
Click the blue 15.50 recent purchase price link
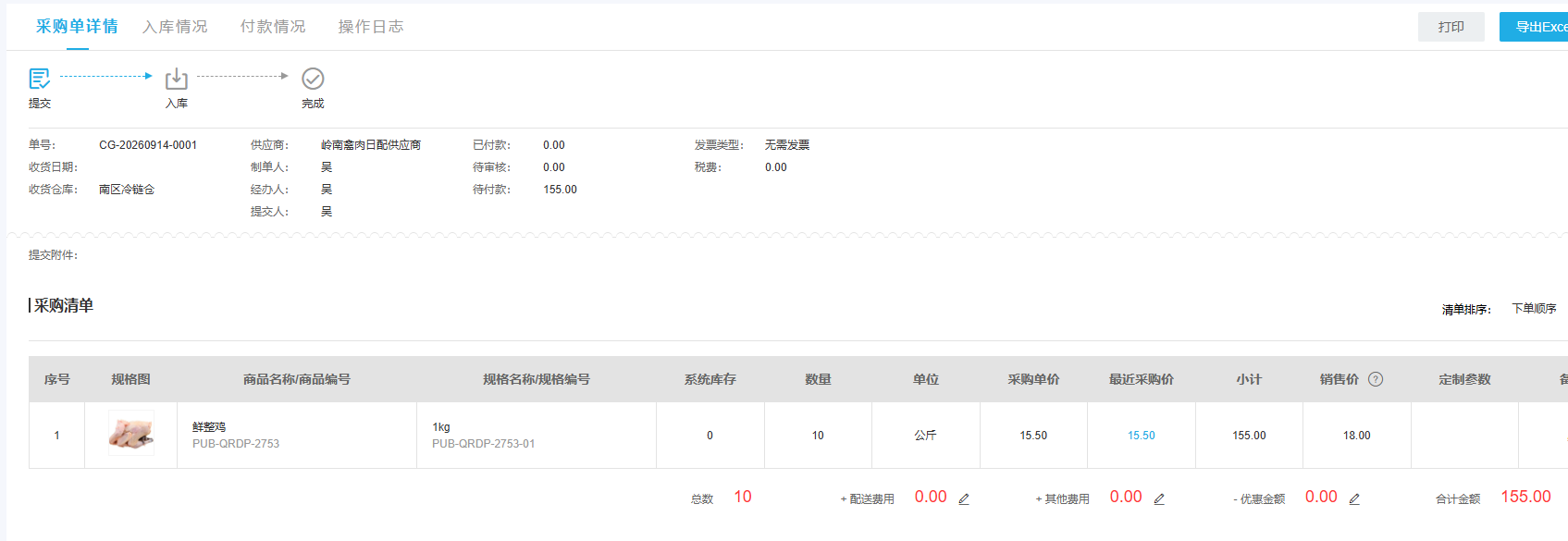point(1141,436)
